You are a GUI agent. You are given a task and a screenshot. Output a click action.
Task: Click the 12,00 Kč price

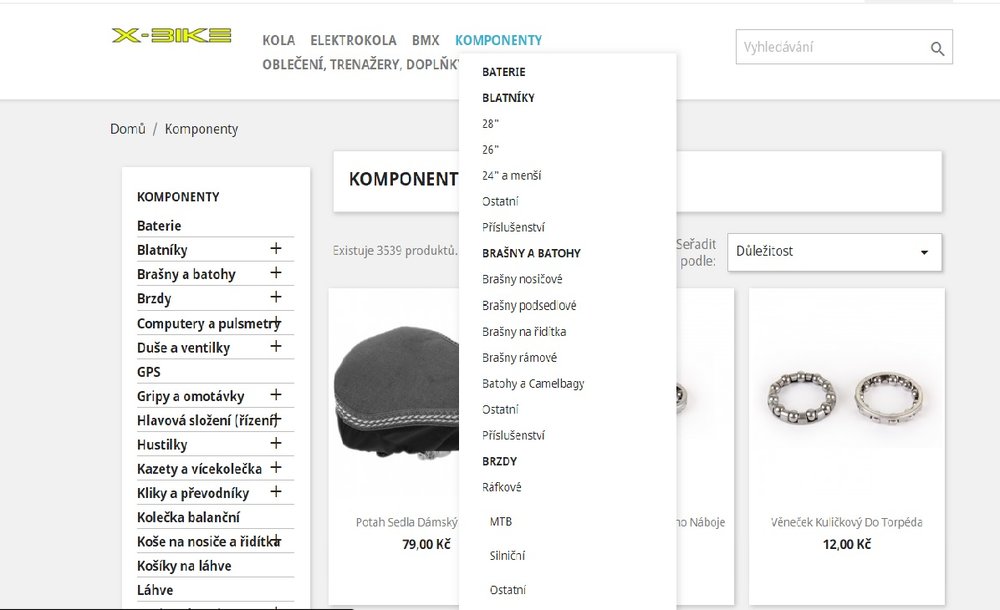846,544
